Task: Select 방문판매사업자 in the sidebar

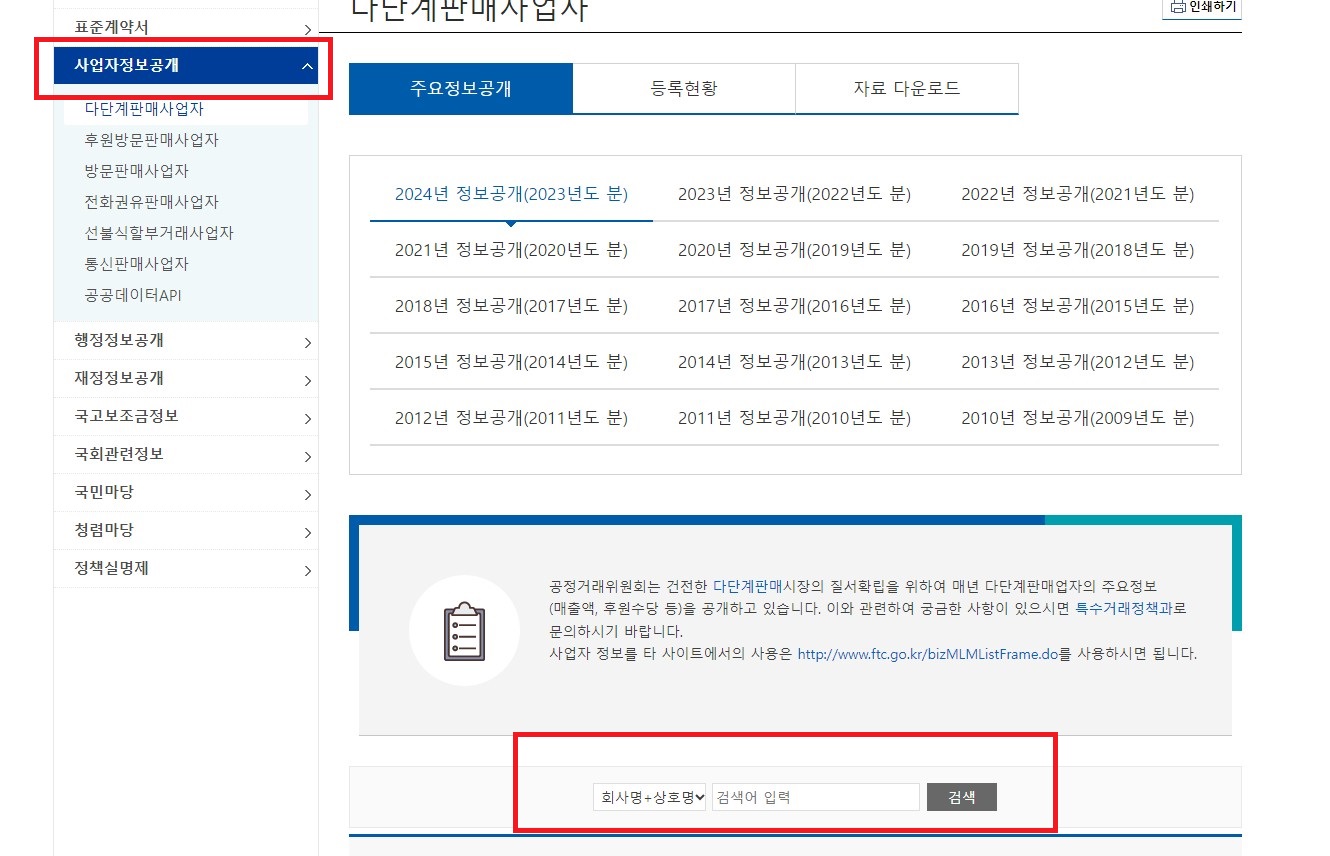Action: [x=137, y=171]
